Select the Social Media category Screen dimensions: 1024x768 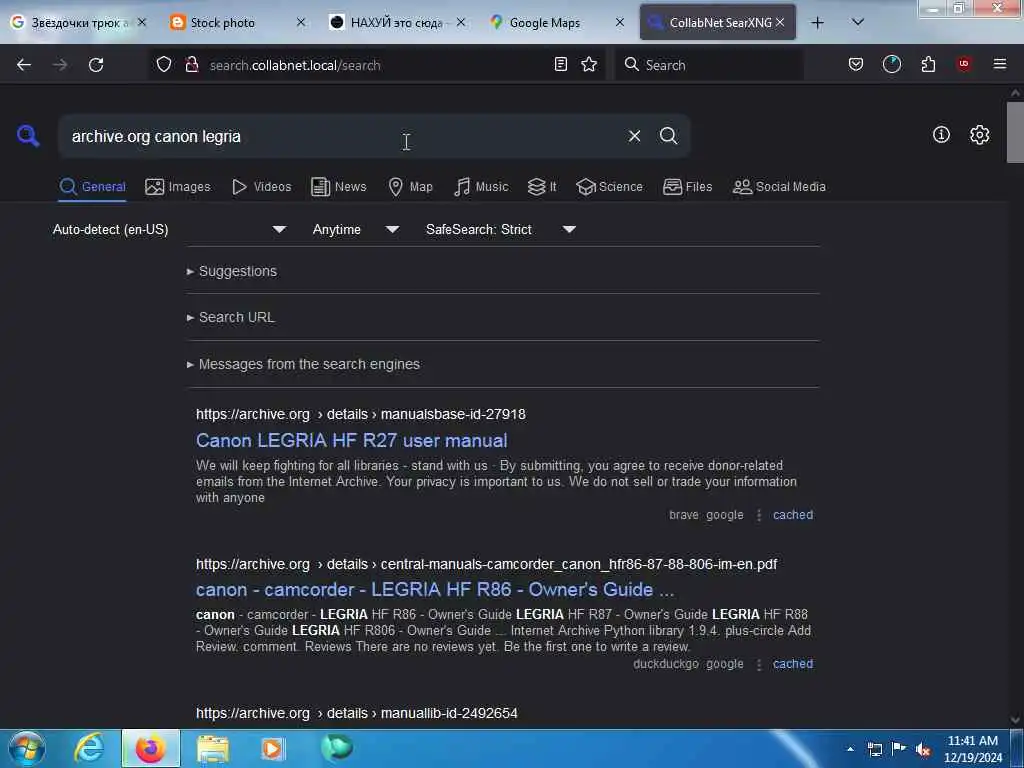coord(779,187)
